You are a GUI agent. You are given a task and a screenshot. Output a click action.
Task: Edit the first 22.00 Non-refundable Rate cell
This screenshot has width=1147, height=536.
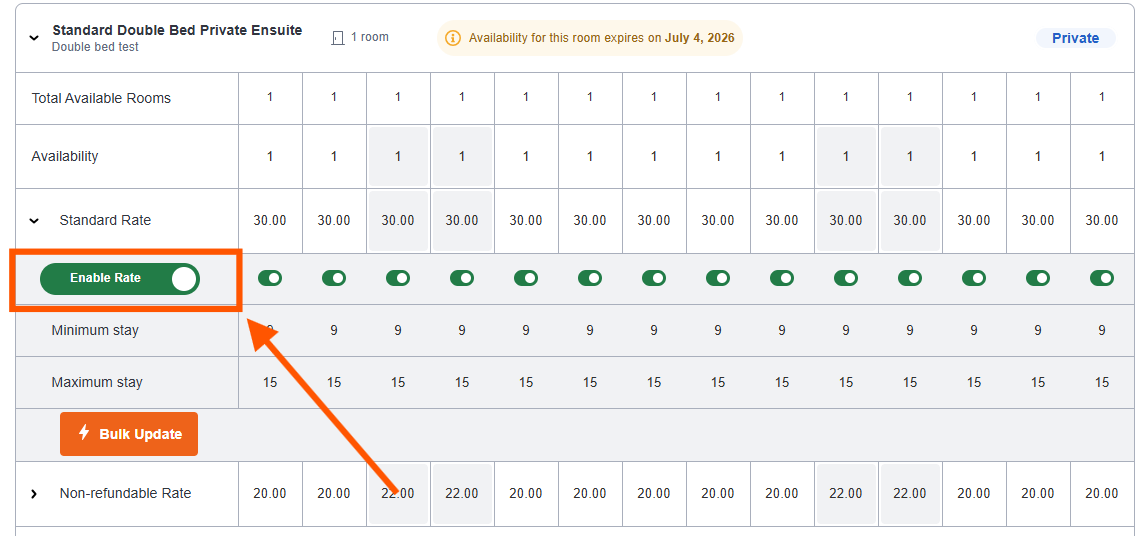coord(398,494)
